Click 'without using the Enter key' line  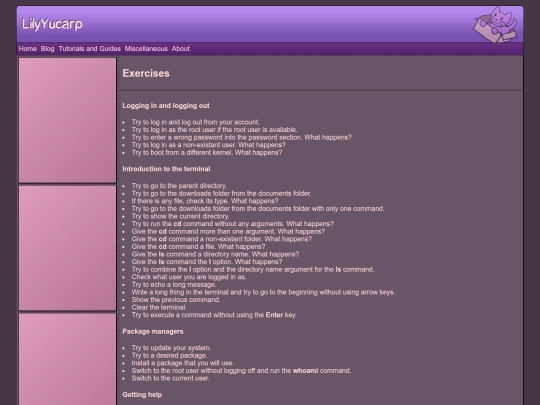point(214,315)
